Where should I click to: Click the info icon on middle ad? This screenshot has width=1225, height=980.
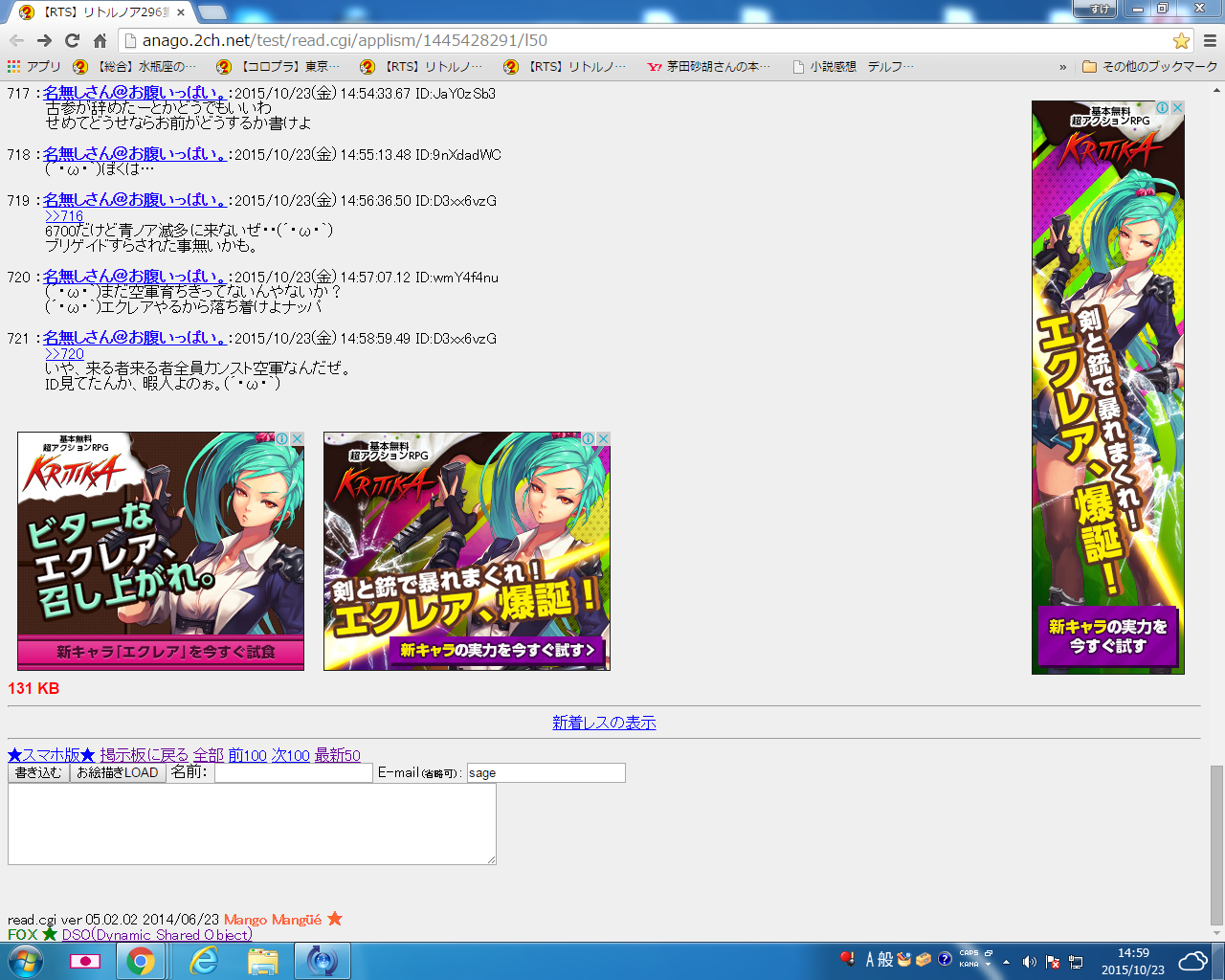tap(589, 438)
